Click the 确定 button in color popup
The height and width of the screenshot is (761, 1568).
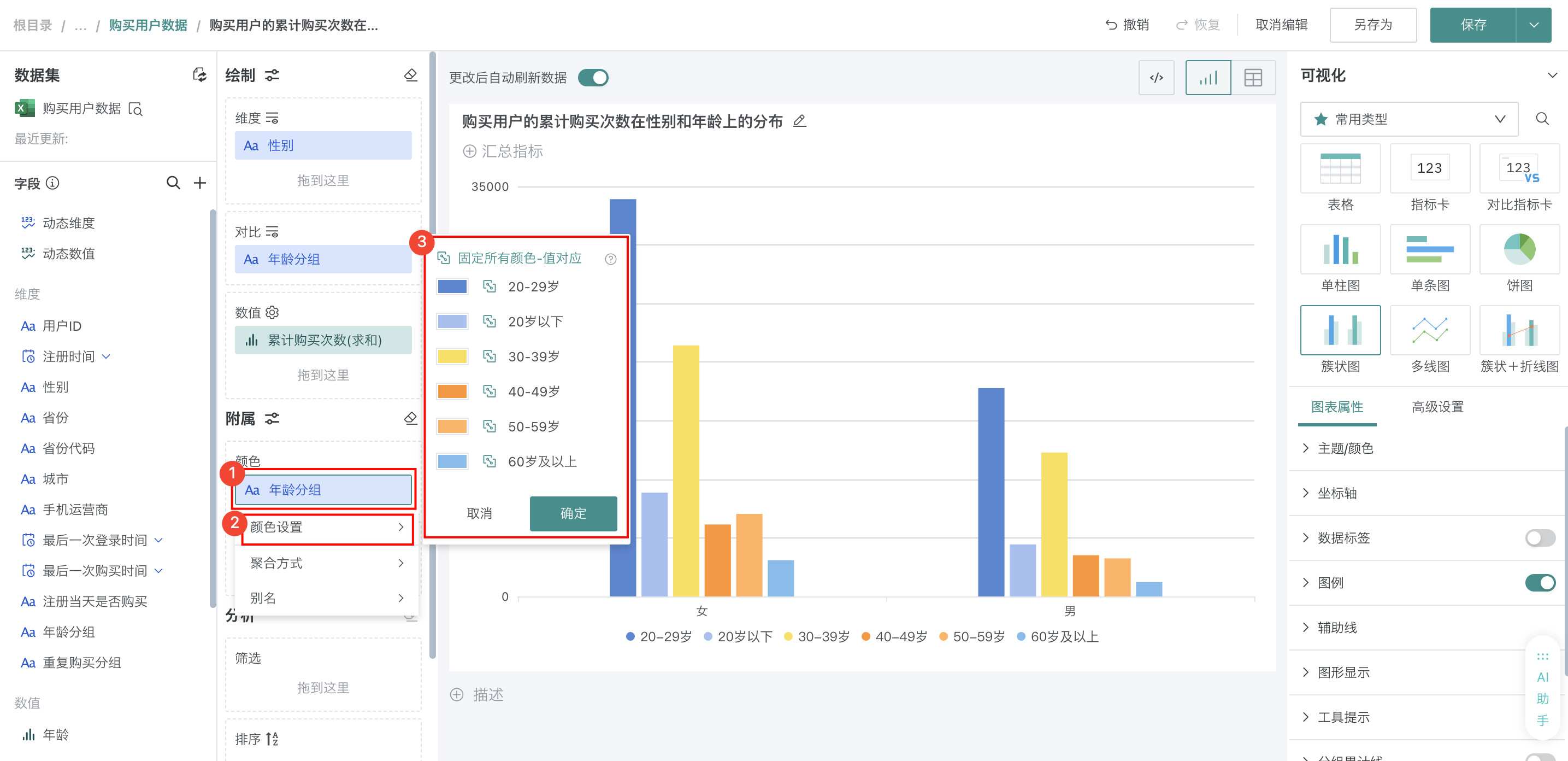click(573, 513)
